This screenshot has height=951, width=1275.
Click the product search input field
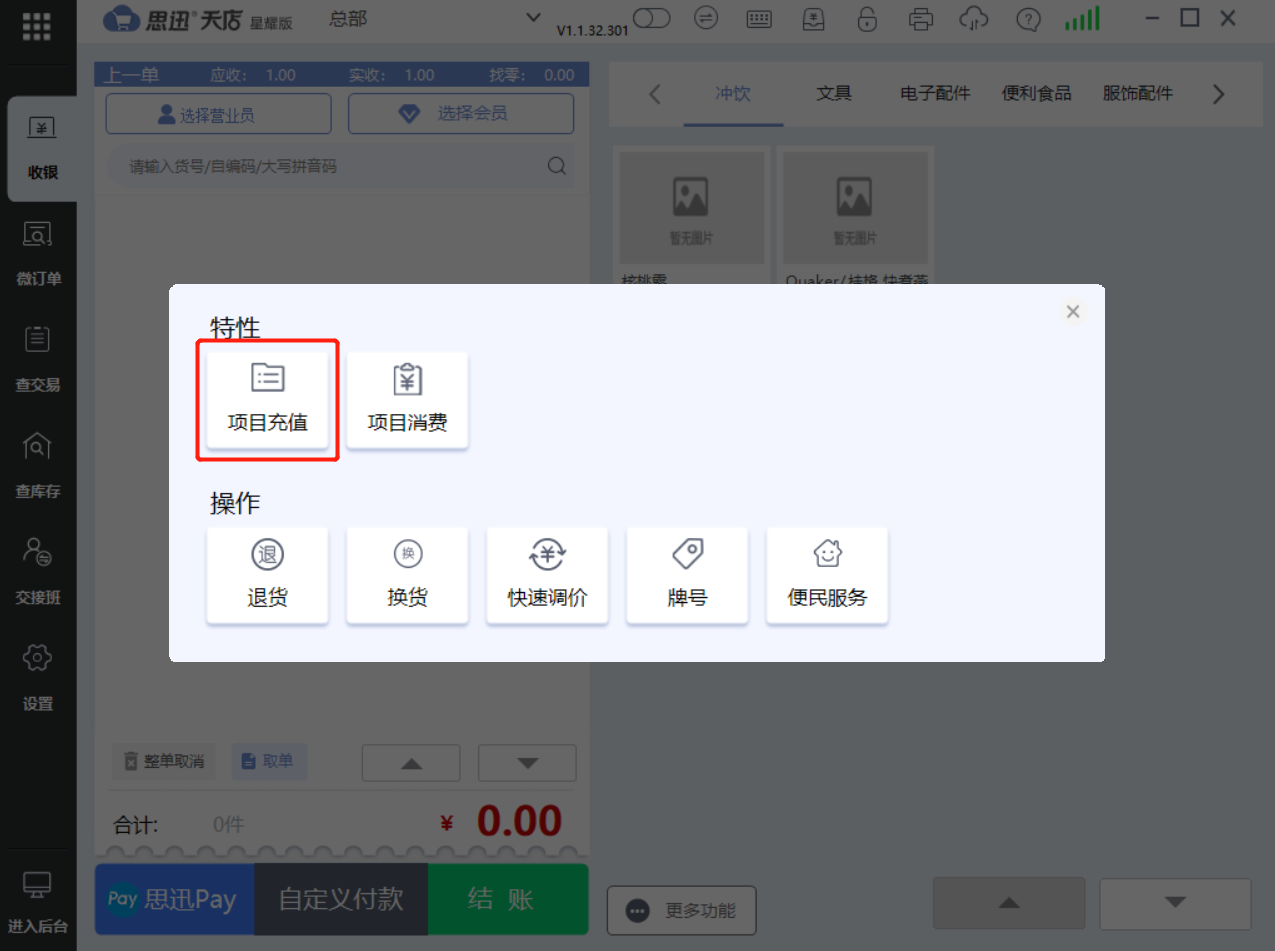pos(330,166)
